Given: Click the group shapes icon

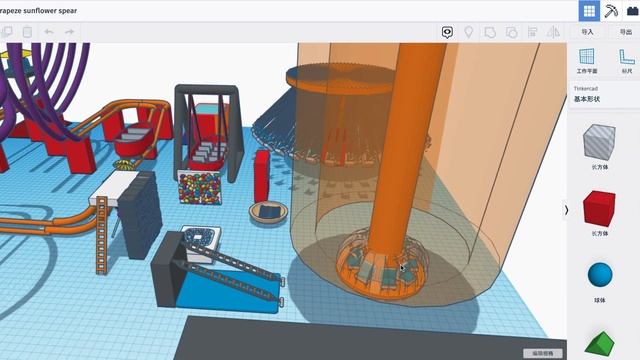Looking at the screenshot, I should 490,32.
